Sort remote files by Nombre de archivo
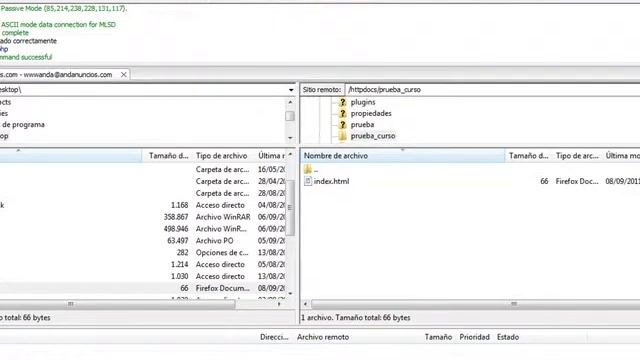Image resolution: width=640 pixels, height=360 pixels. [x=403, y=156]
